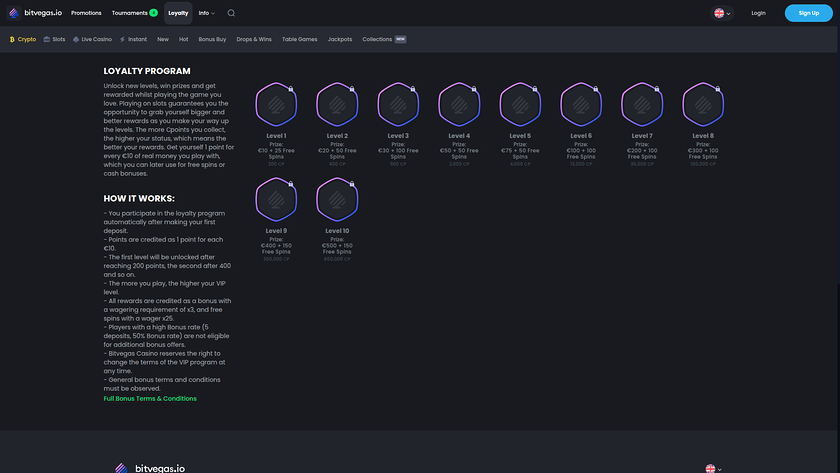This screenshot has height=473, width=840.
Task: Open Full Bonus Terms & Conditions link
Action: tap(150, 398)
